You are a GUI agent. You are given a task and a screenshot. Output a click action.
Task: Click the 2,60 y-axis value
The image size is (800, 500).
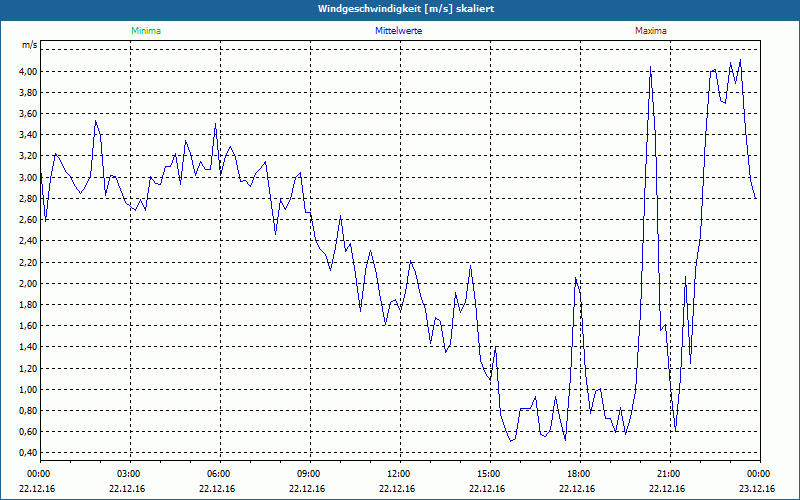[x=29, y=220]
